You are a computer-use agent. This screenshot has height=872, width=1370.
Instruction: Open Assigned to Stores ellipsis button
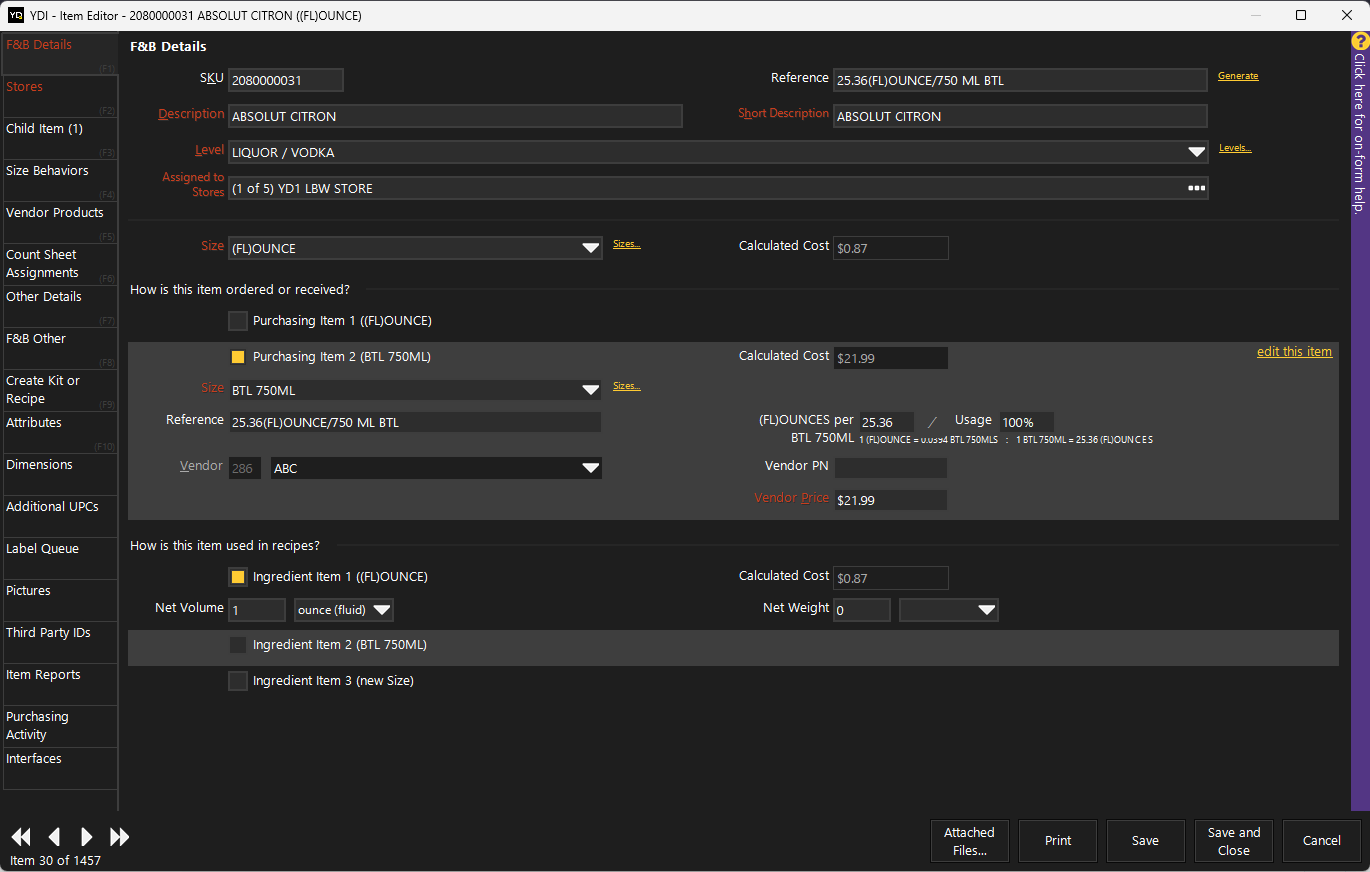click(1196, 188)
